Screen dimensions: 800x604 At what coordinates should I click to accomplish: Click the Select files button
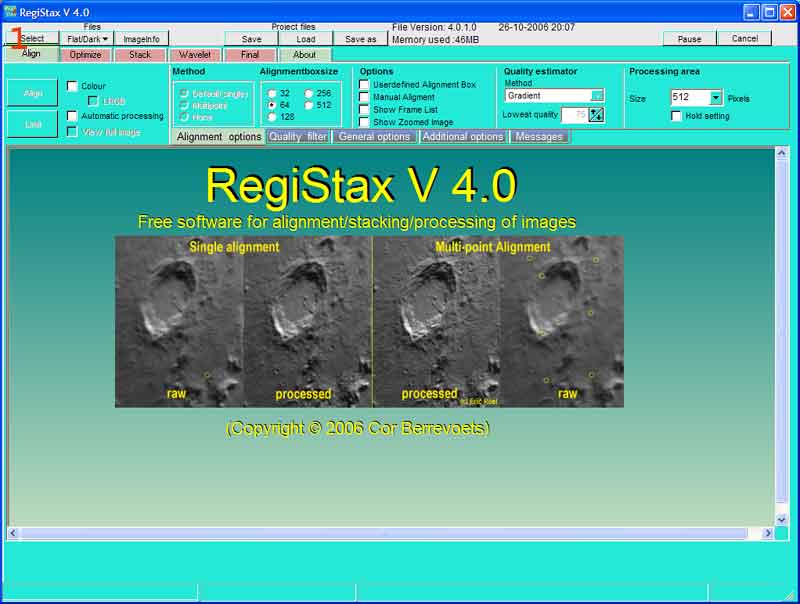click(32, 39)
